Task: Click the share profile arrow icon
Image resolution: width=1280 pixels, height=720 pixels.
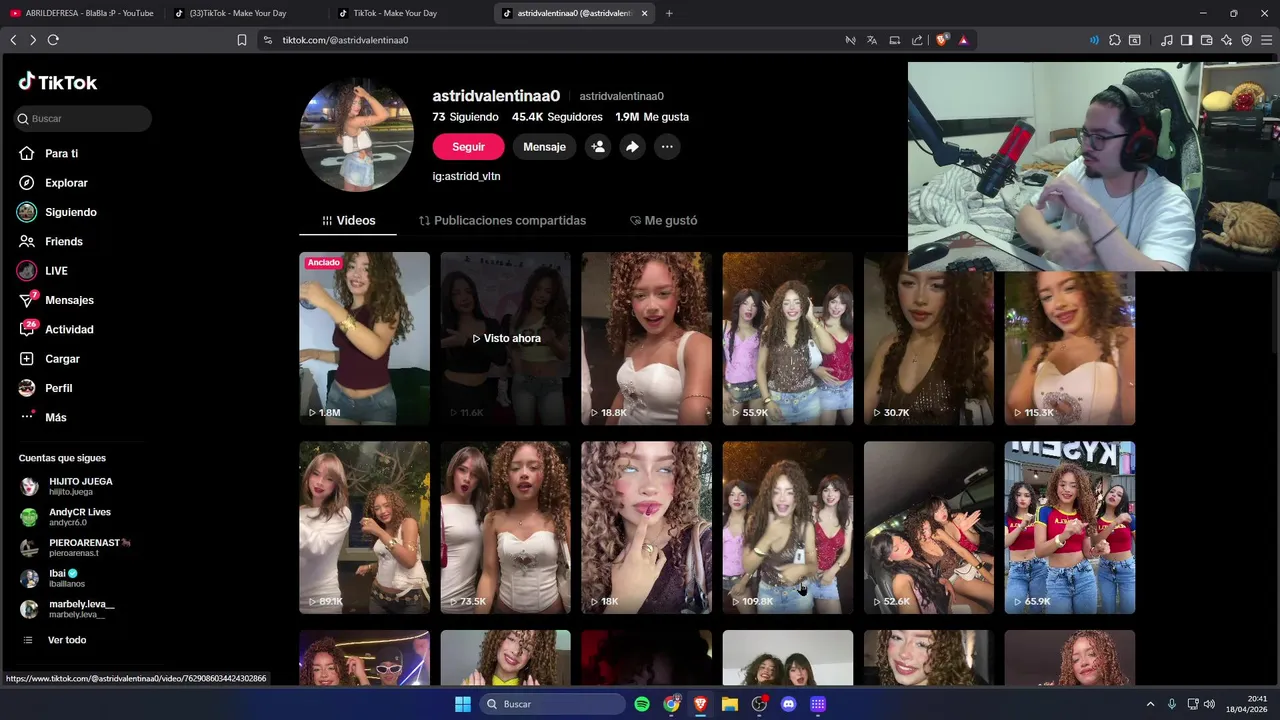Action: [632, 147]
